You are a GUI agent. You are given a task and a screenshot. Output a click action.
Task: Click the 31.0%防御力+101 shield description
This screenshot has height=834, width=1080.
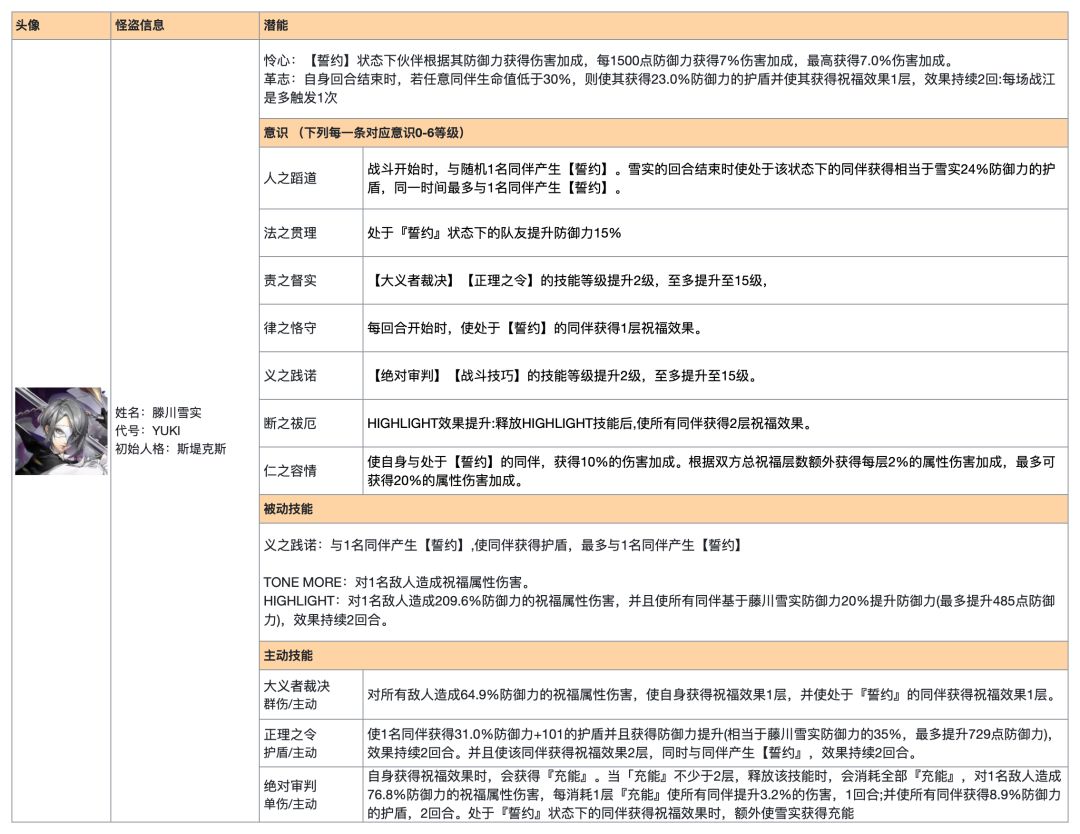[711, 743]
